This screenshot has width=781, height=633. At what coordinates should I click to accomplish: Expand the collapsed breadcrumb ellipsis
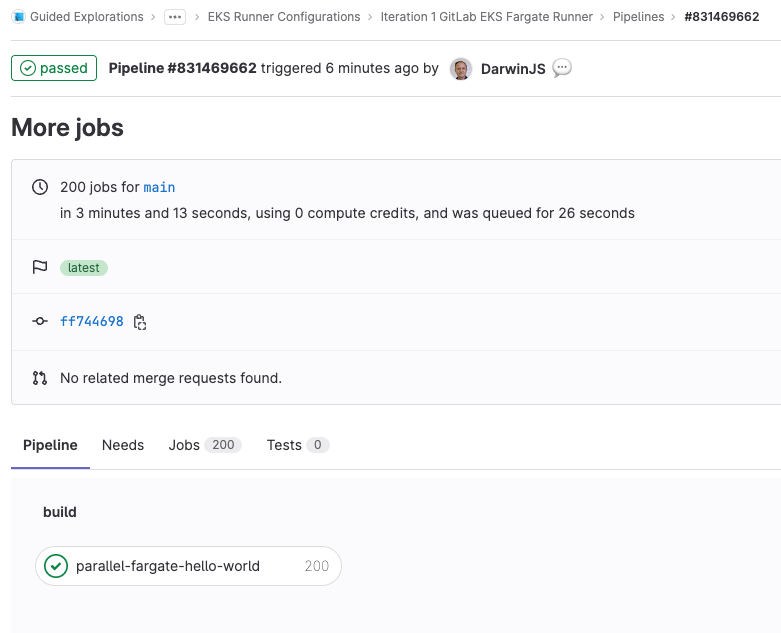pyautogui.click(x=175, y=17)
